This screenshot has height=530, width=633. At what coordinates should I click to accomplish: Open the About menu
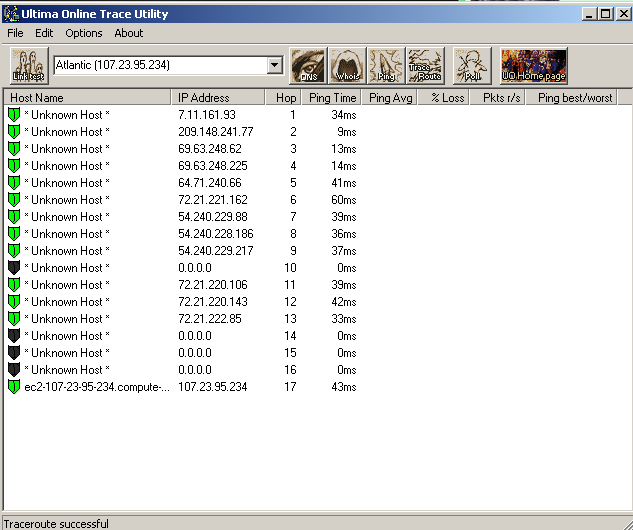(x=128, y=33)
